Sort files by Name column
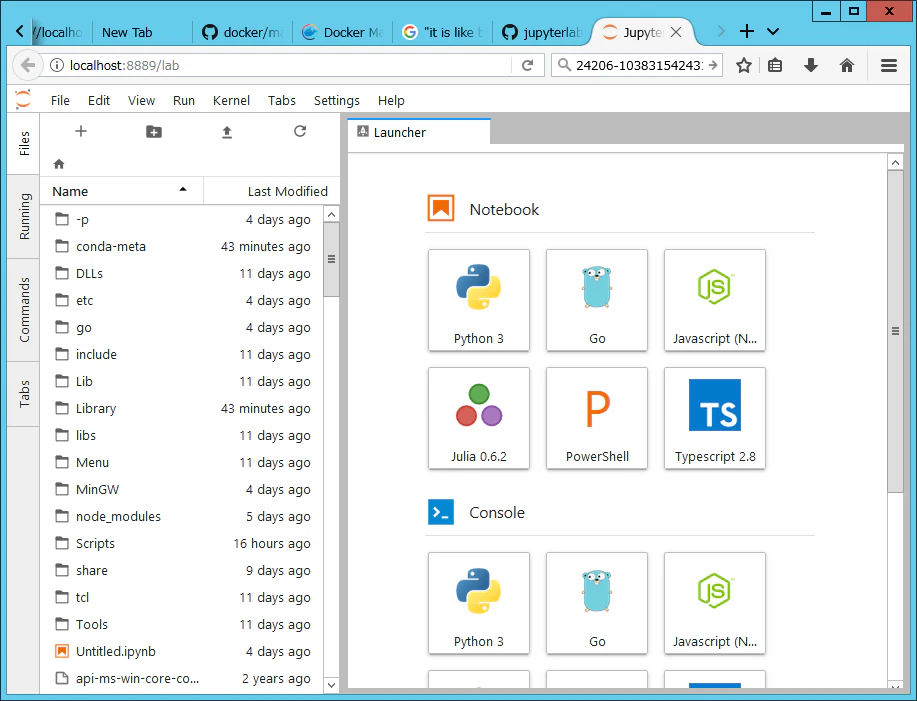 point(121,191)
